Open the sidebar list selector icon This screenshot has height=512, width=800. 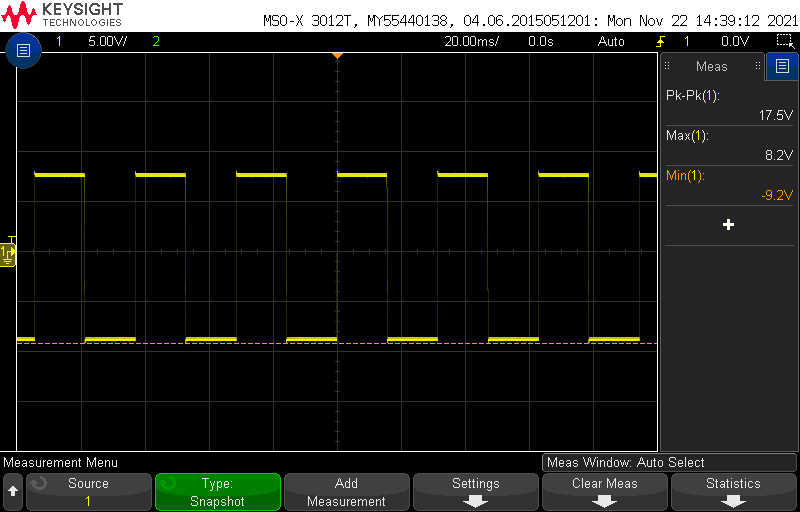tap(781, 67)
